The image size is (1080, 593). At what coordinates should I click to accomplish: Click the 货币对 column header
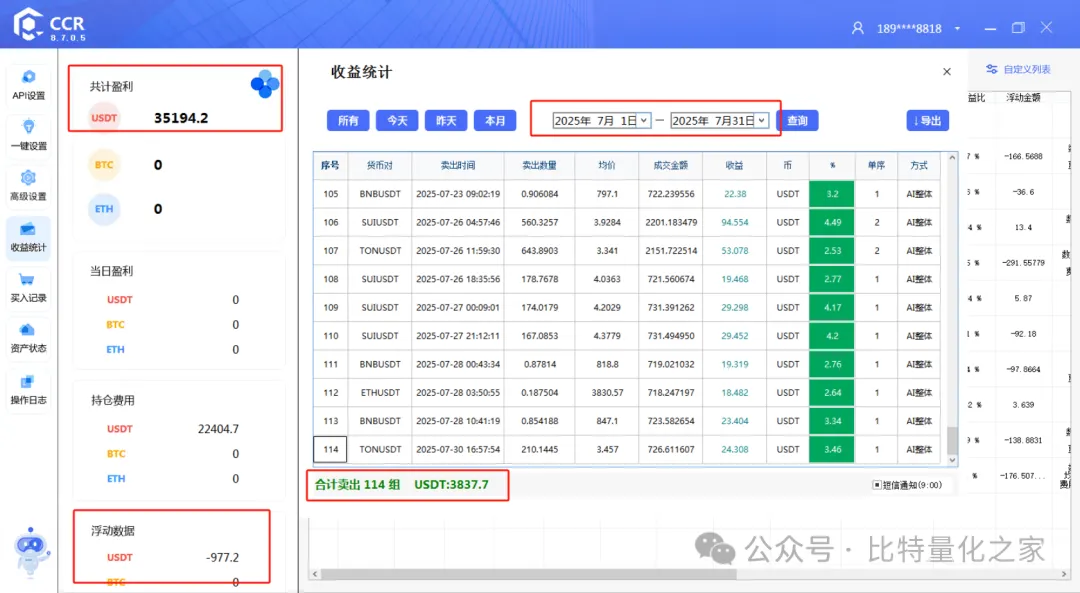[x=380, y=165]
